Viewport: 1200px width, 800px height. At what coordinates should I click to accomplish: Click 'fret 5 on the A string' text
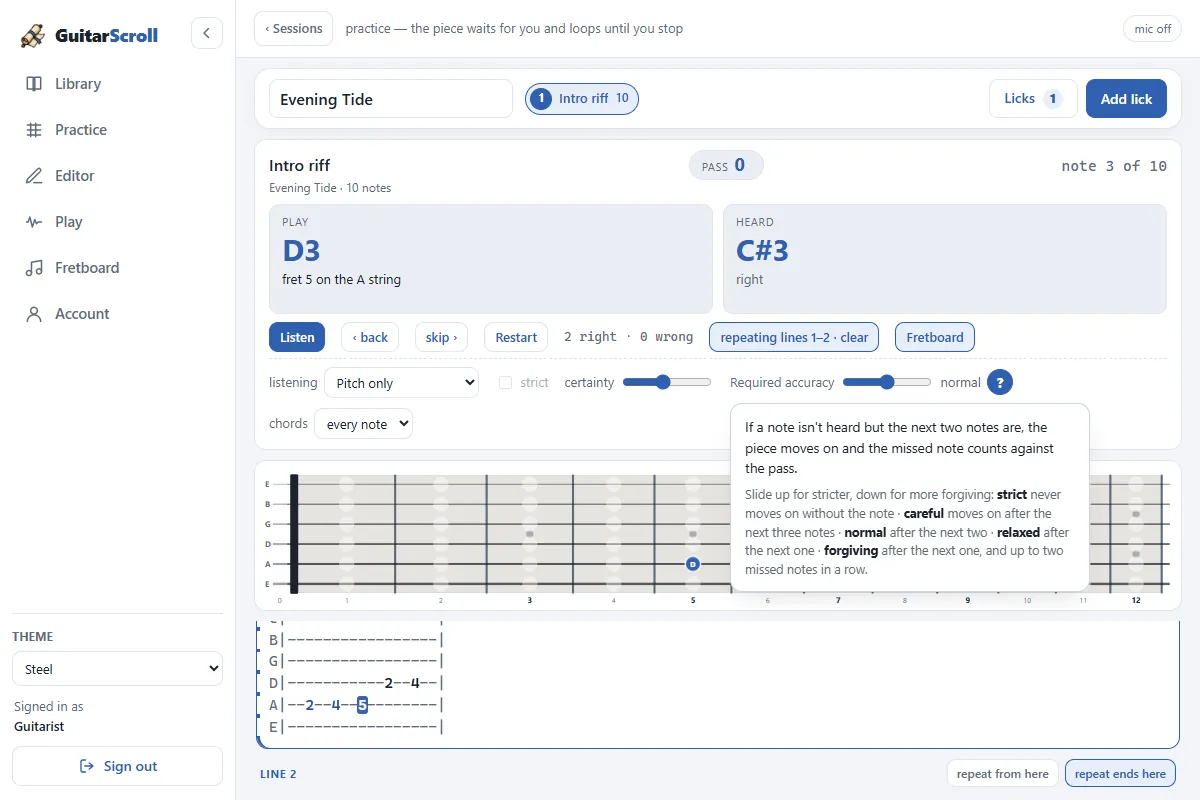pos(341,280)
